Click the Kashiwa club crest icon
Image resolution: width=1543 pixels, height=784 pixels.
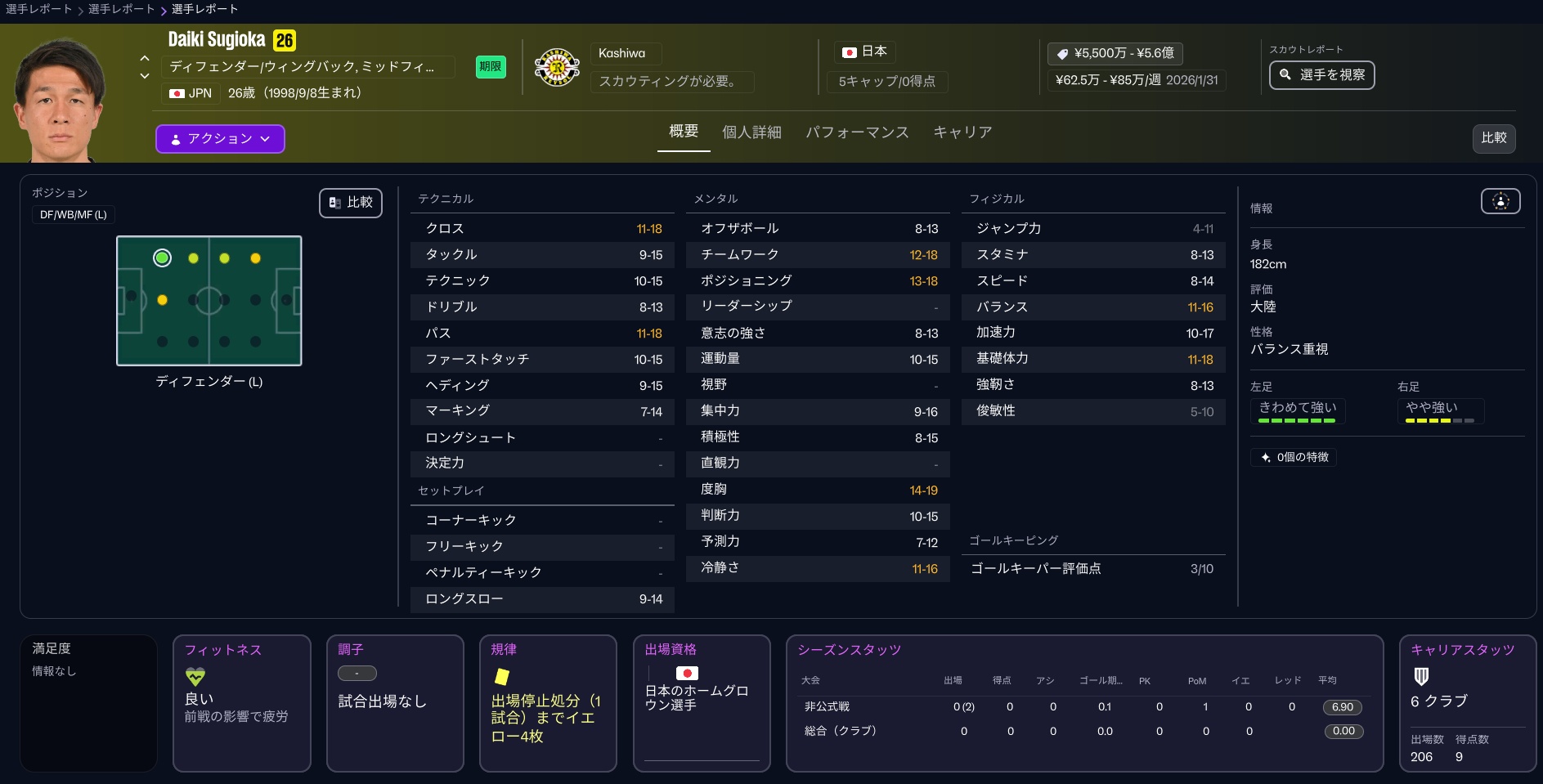pos(557,68)
